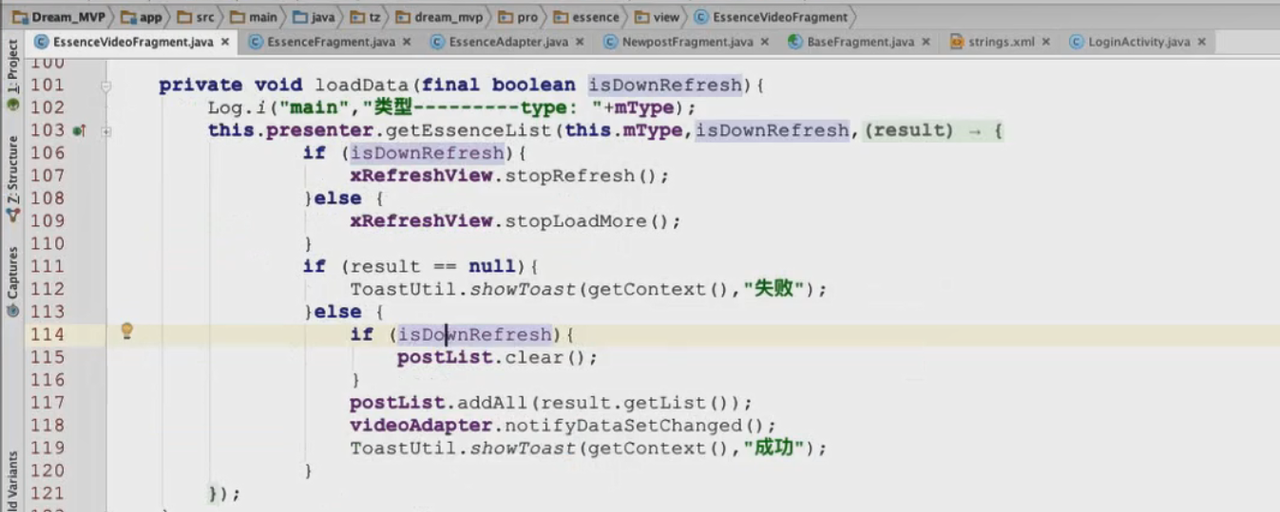Click the Dream_MVP breadcrumb
1280x512 pixels.
coord(58,16)
